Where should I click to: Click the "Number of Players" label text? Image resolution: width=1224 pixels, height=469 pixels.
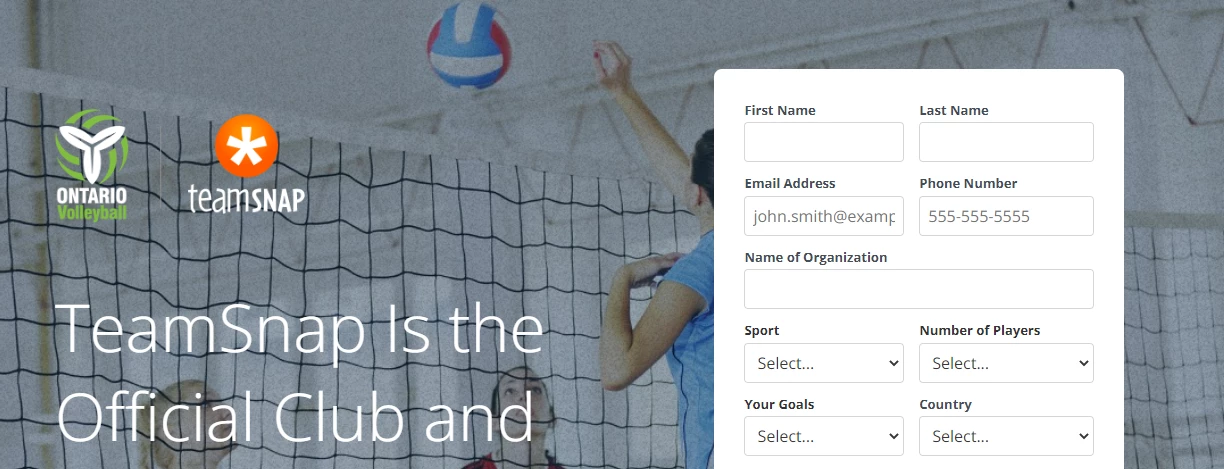(x=980, y=331)
